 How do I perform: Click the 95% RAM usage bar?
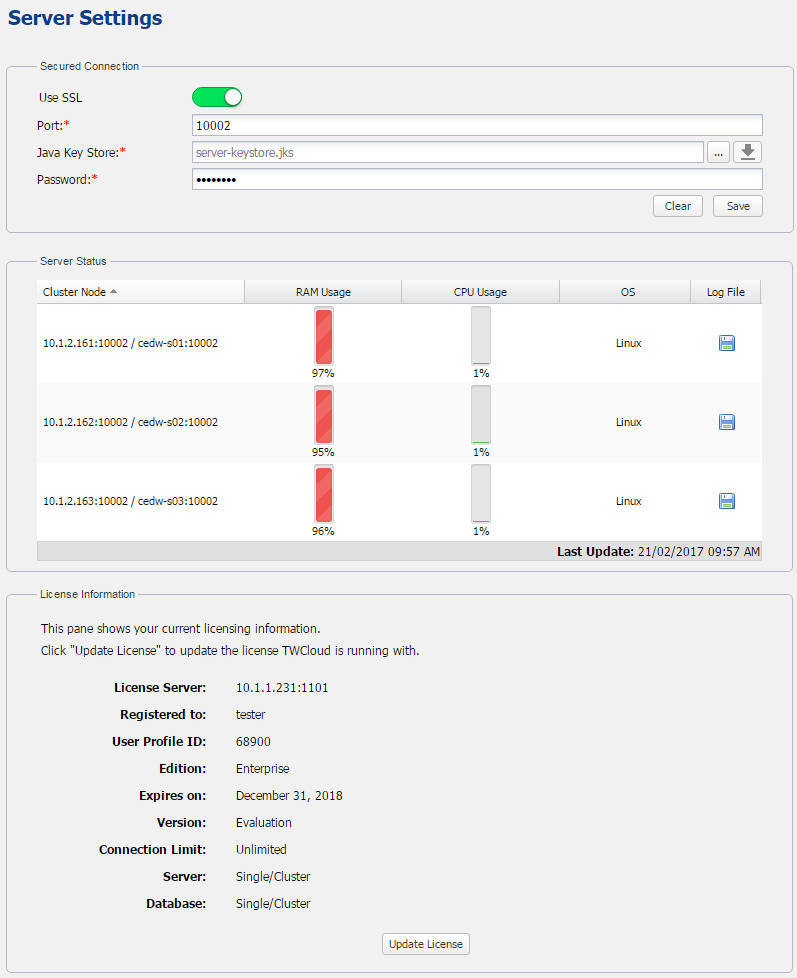pos(324,415)
